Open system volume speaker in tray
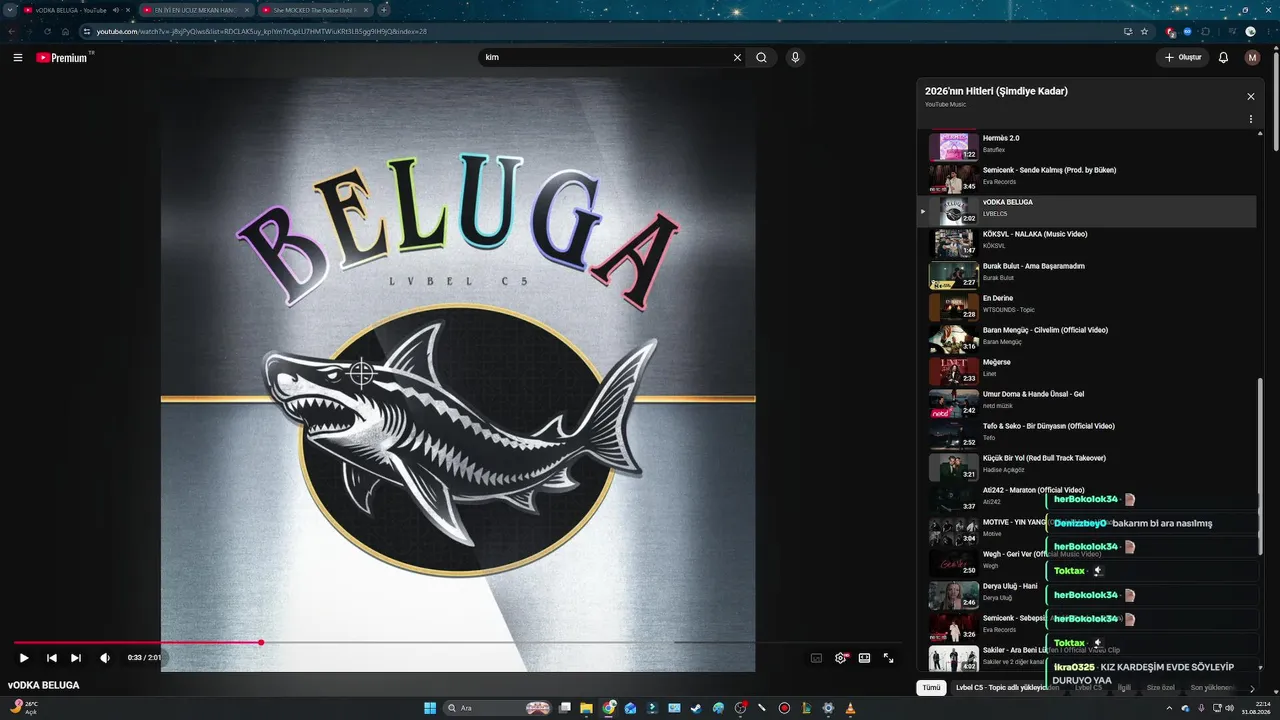 pyautogui.click(x=1229, y=708)
